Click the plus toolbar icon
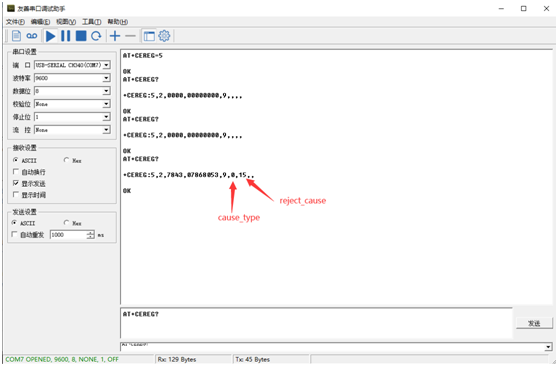The image size is (558, 366). point(115,36)
